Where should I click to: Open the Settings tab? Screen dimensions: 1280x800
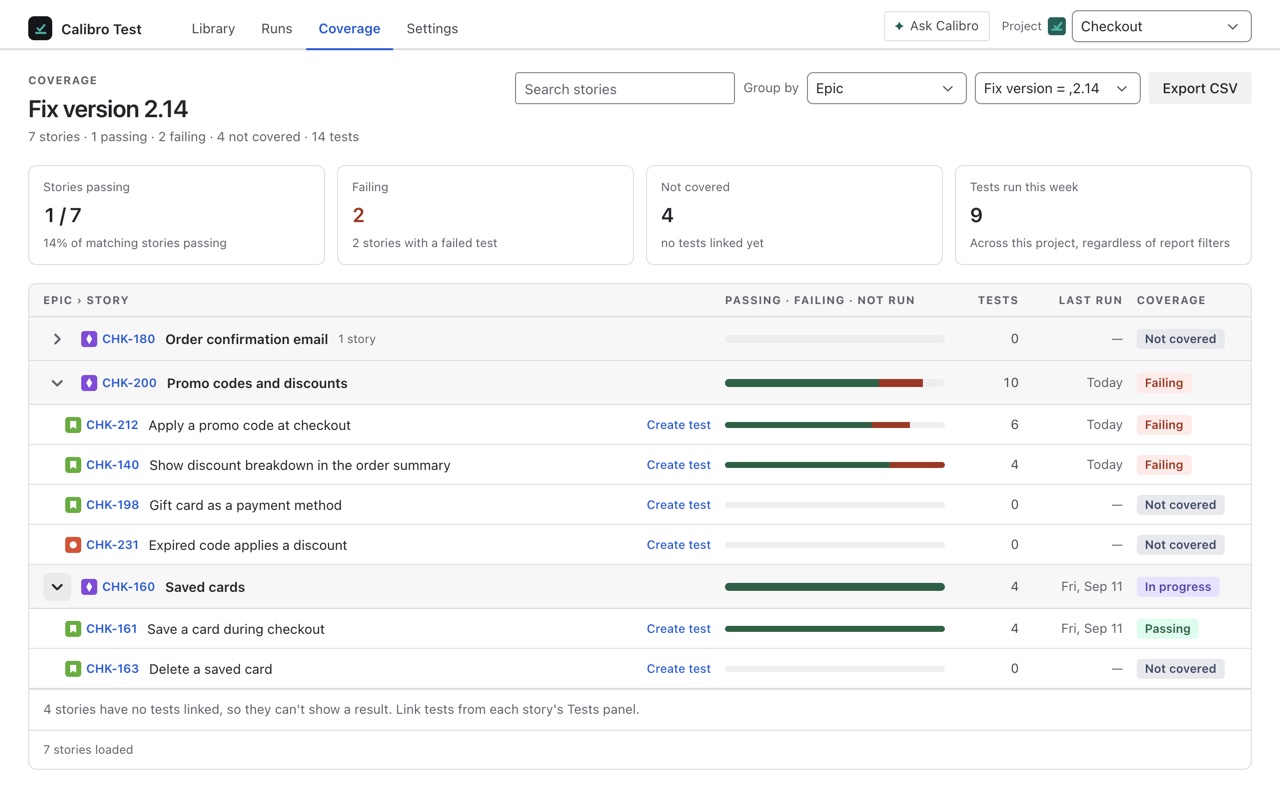click(x=432, y=28)
